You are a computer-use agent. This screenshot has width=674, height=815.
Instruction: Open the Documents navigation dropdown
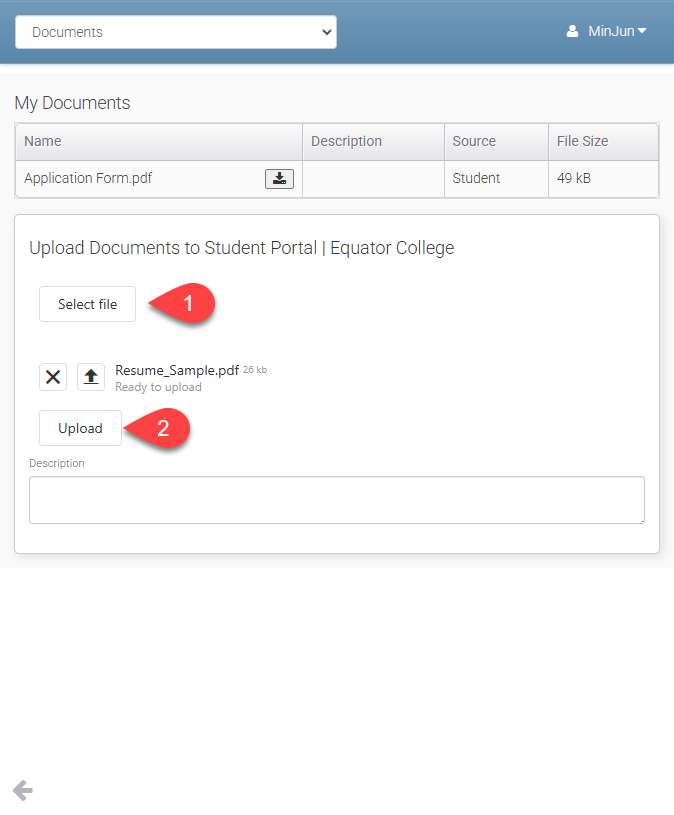pos(176,32)
